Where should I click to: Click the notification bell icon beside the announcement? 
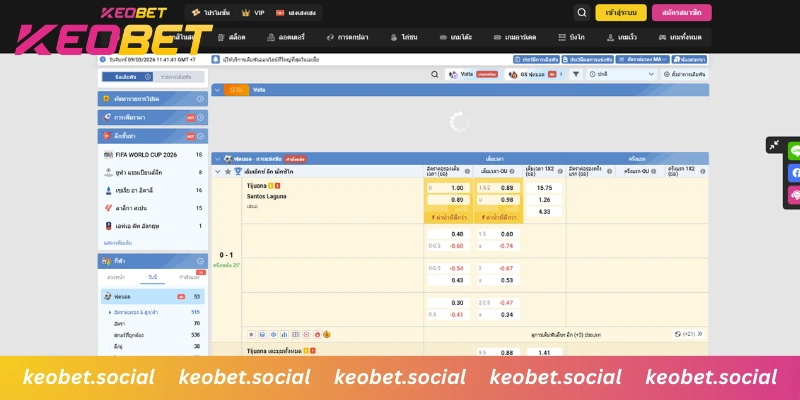click(215, 59)
